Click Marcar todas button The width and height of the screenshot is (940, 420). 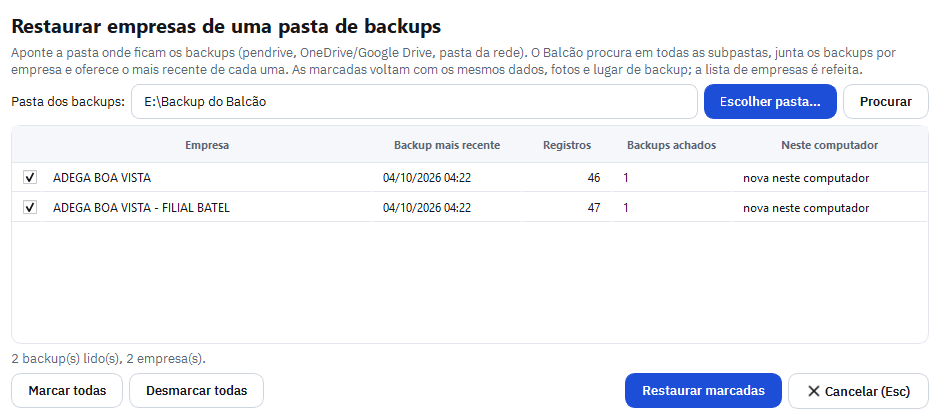click(67, 391)
